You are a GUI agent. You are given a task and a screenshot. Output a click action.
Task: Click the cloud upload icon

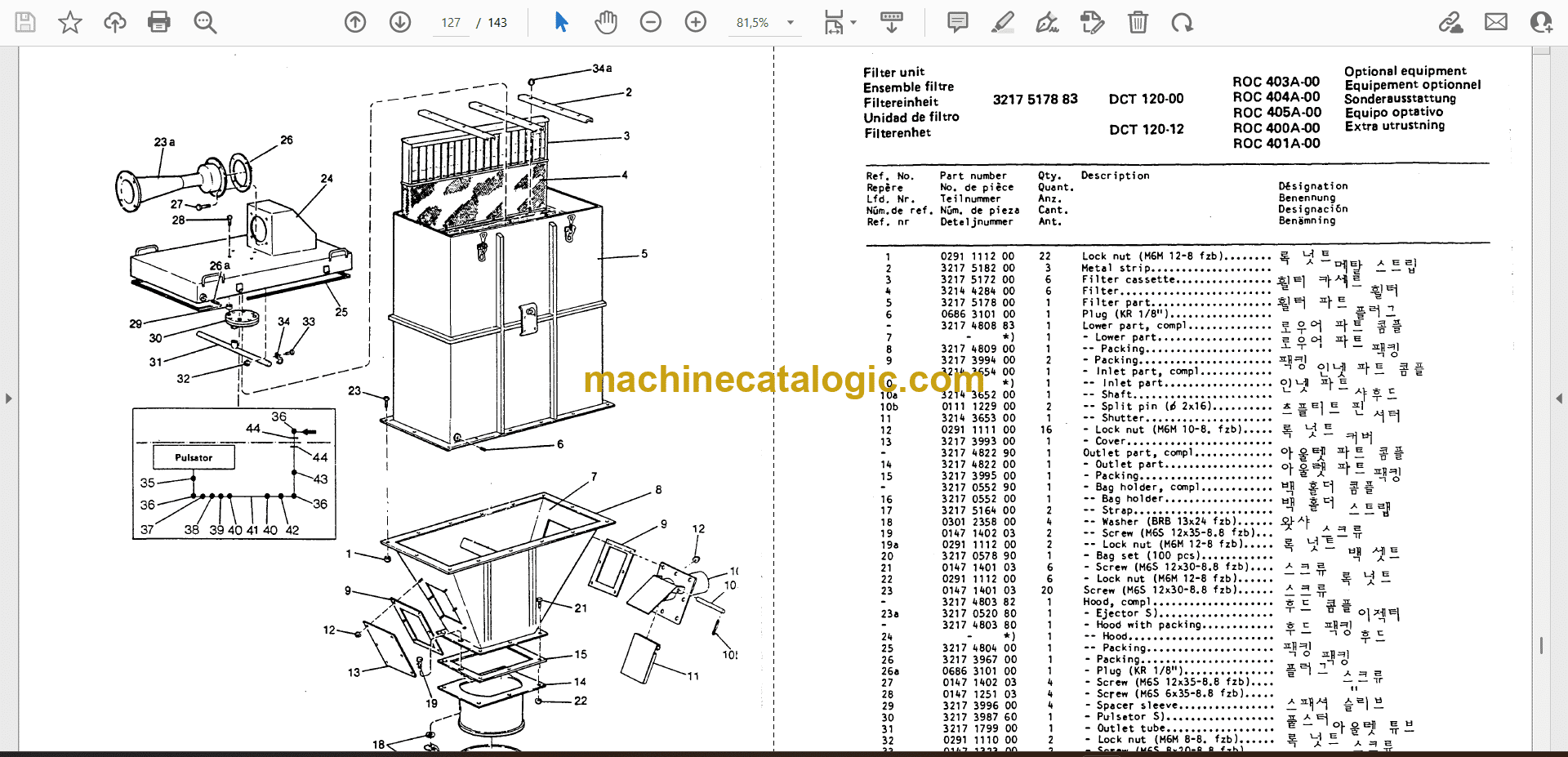click(115, 22)
